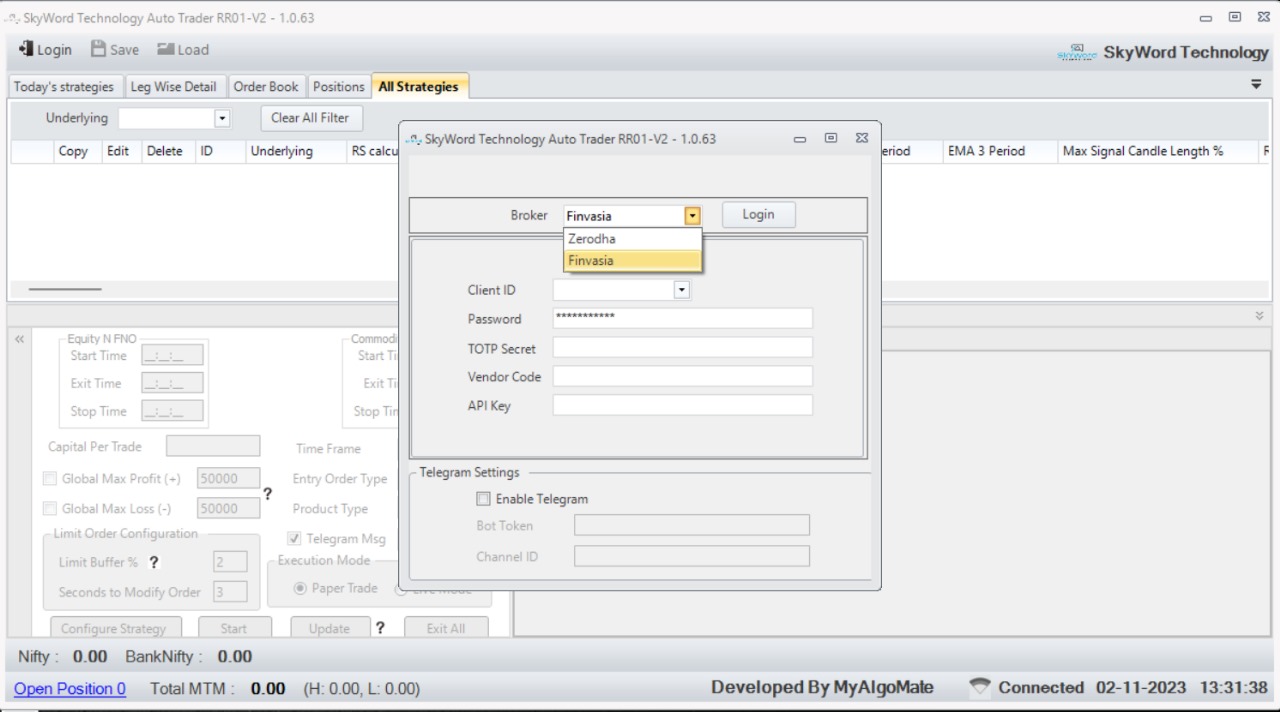Viewport: 1280px width, 712px height.
Task: Click the Bot Token field
Action: 692,526
